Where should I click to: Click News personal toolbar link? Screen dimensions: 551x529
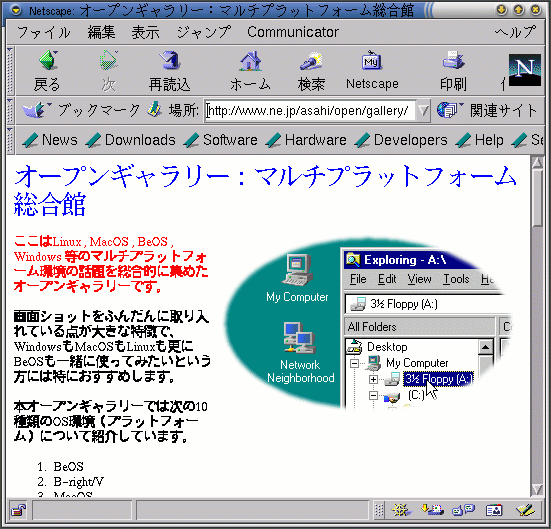tap(50, 140)
